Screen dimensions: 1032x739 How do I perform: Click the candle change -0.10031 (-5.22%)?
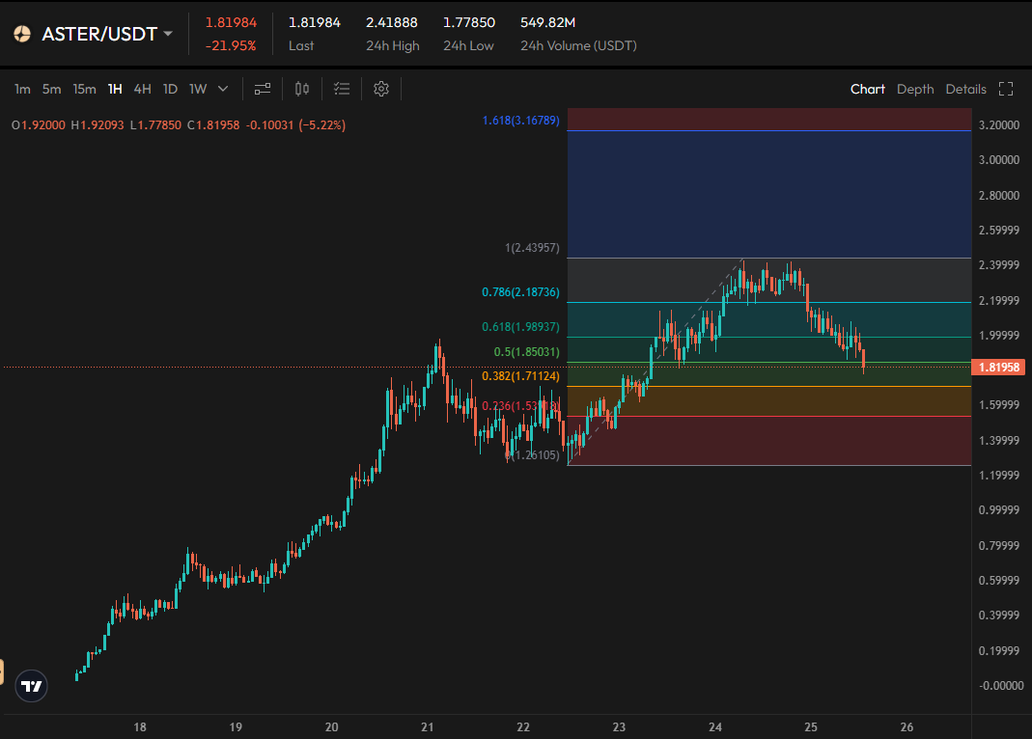click(296, 125)
